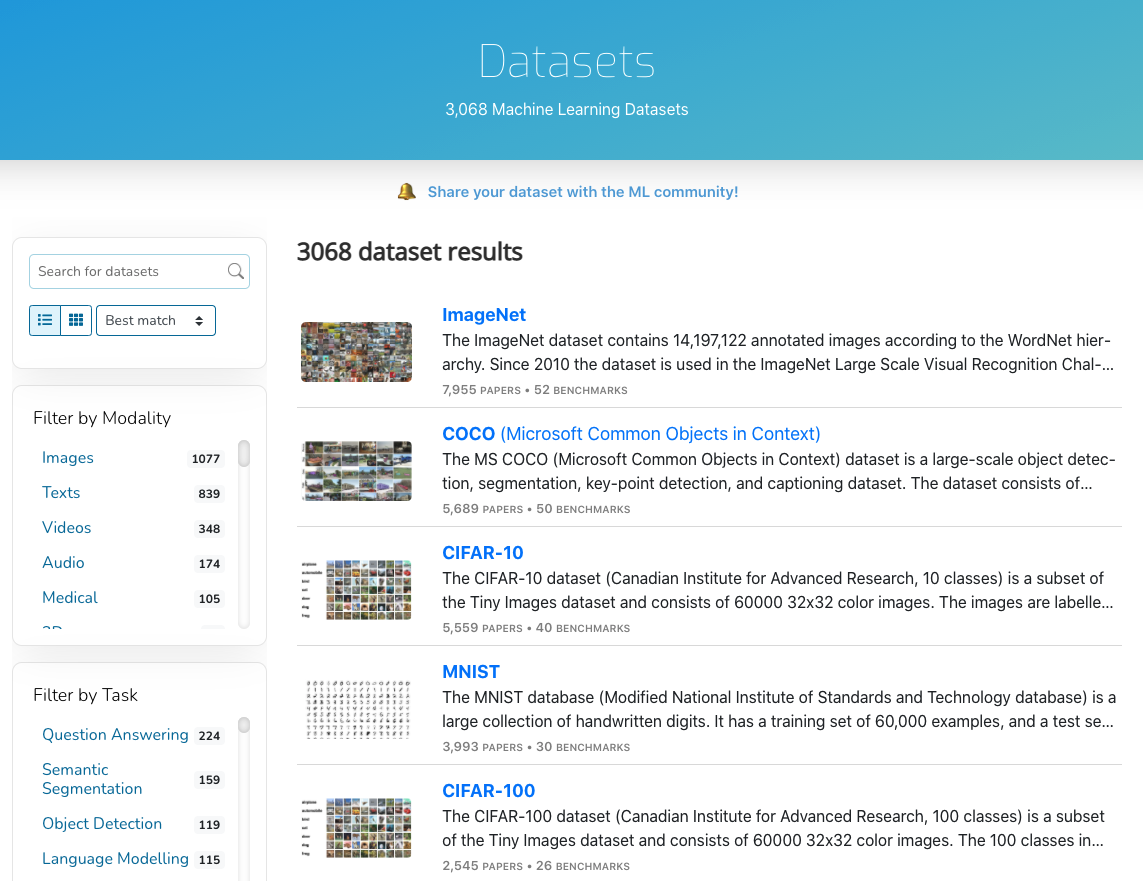The width and height of the screenshot is (1143, 881).
Task: Filter by Images modality
Action: 68,458
